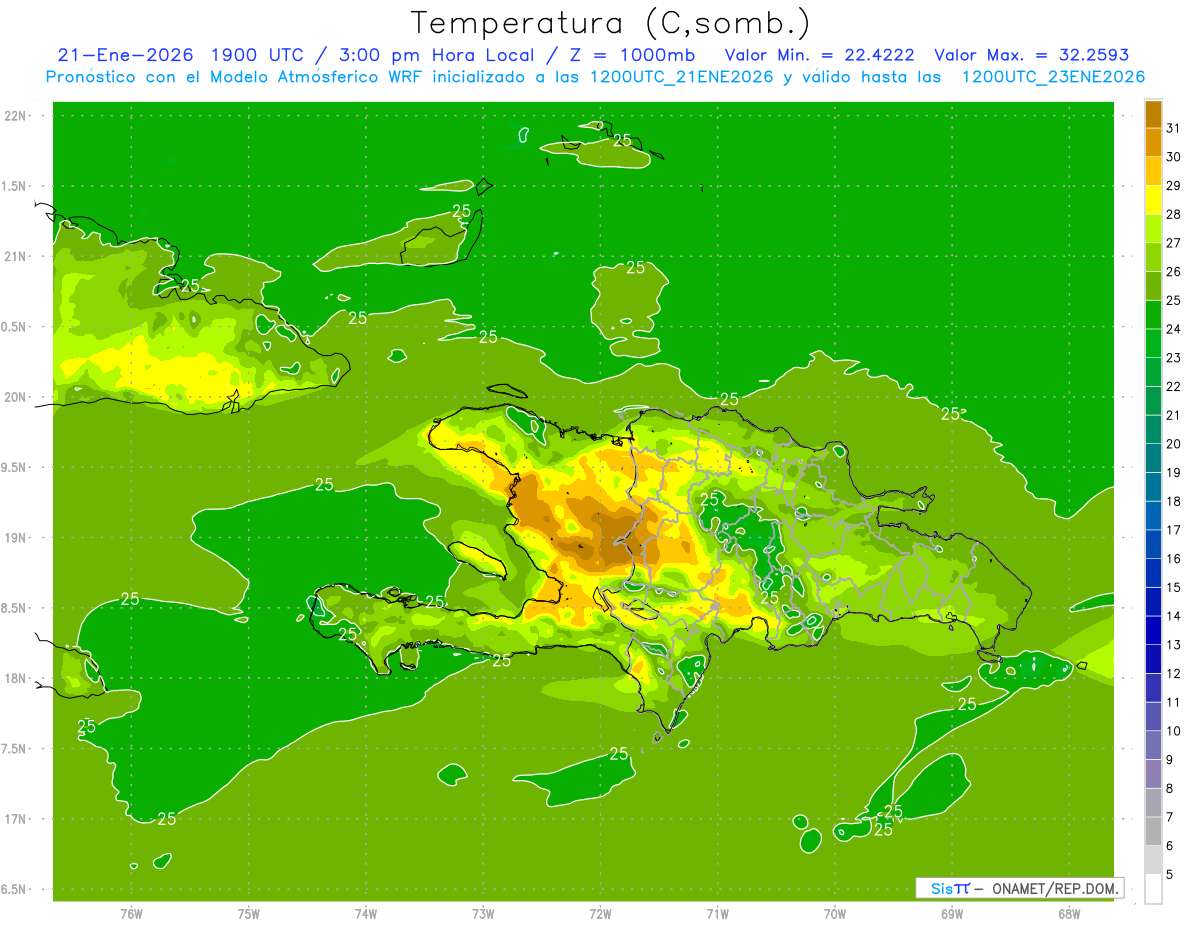Click the "68W" longitude axis label
1200x927 pixels.
[1069, 913]
